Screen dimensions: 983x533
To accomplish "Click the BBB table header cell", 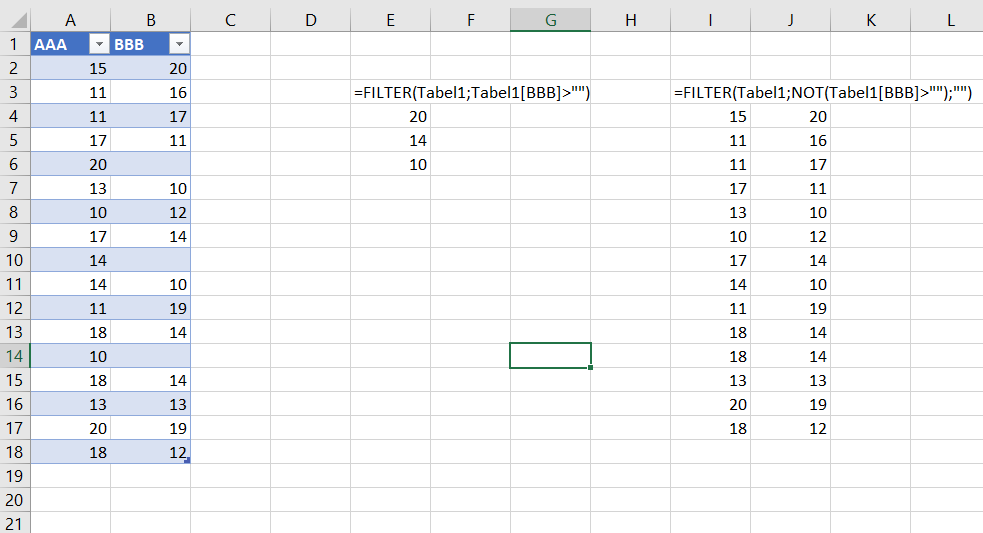I will 150,44.
